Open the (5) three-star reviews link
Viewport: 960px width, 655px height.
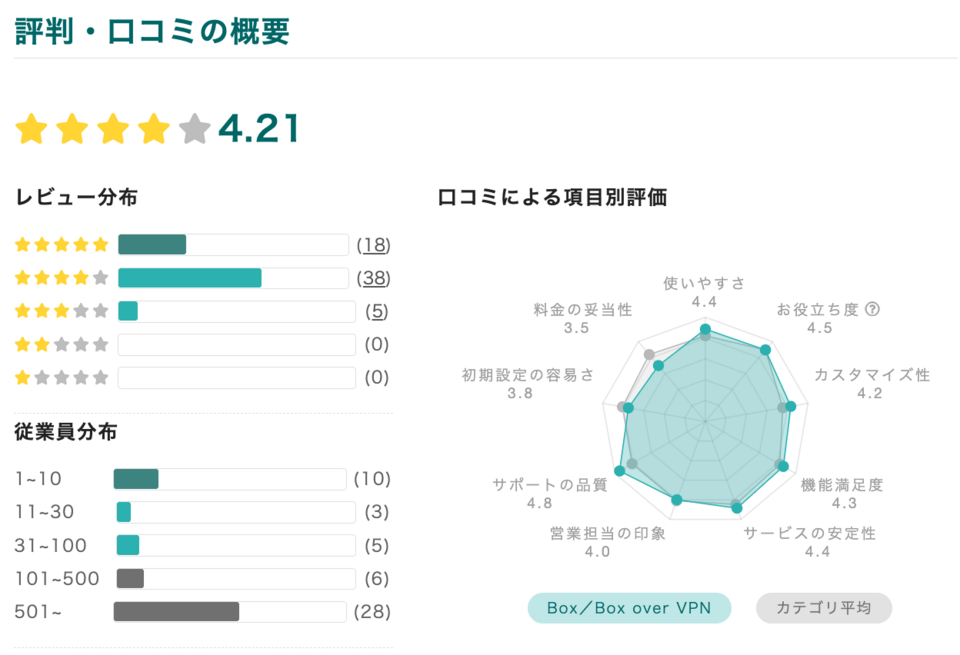pyautogui.click(x=376, y=311)
